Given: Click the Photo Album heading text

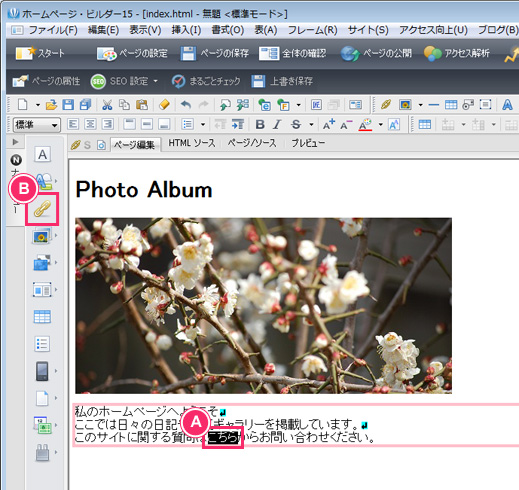Looking at the screenshot, I should pyautogui.click(x=144, y=190).
